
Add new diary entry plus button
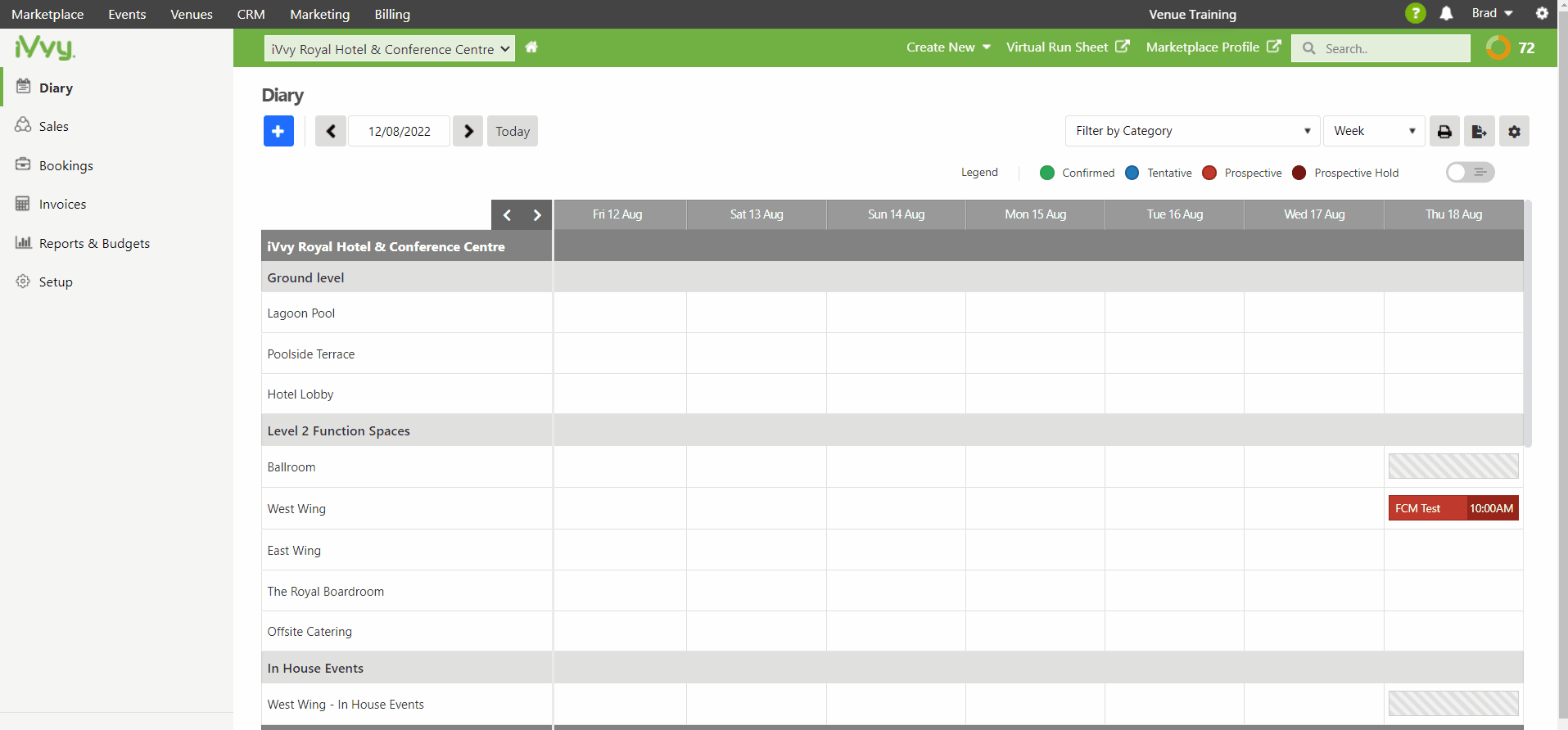[x=278, y=131]
